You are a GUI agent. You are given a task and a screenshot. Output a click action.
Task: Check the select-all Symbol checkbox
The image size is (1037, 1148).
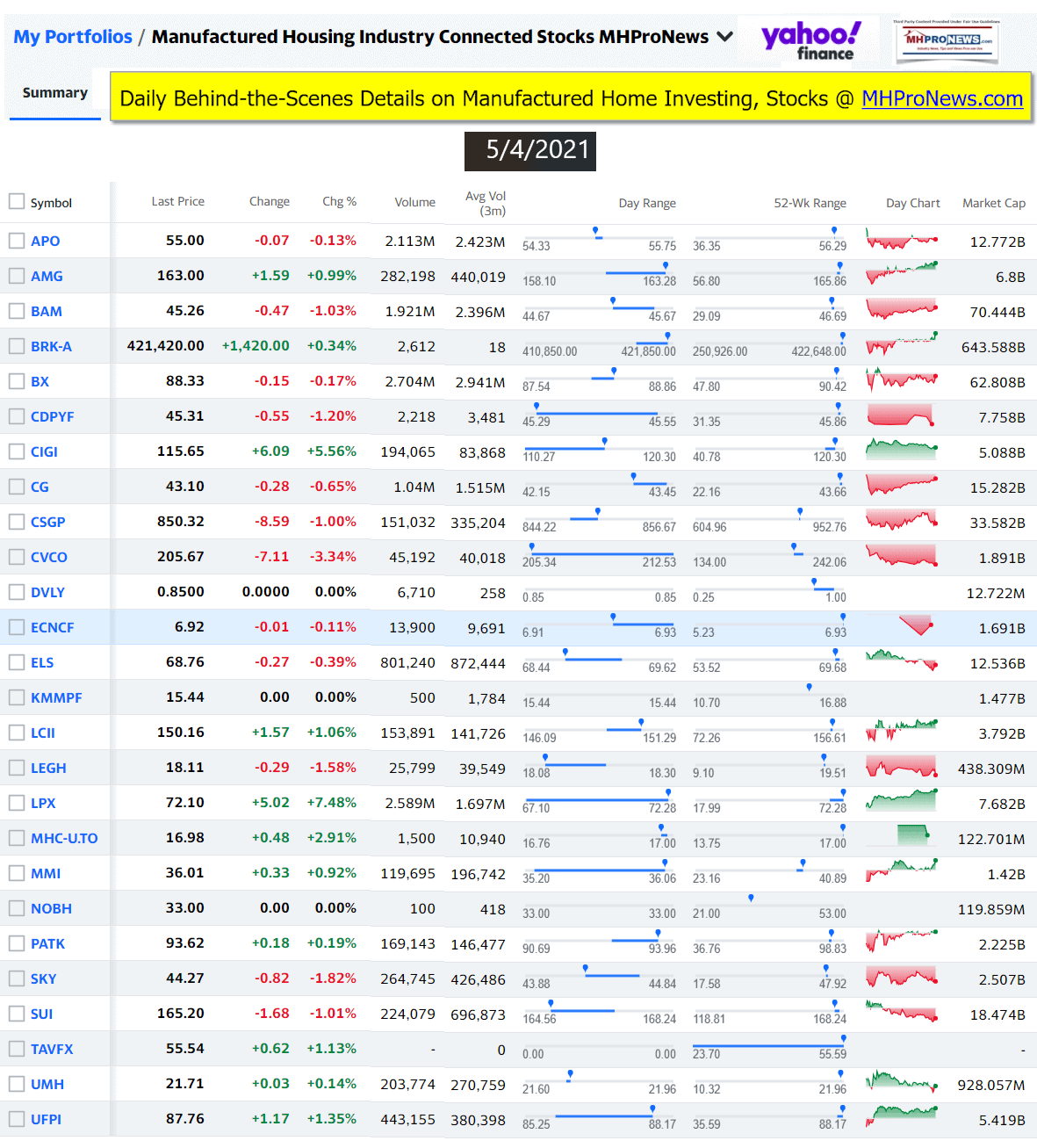pyautogui.click(x=17, y=202)
